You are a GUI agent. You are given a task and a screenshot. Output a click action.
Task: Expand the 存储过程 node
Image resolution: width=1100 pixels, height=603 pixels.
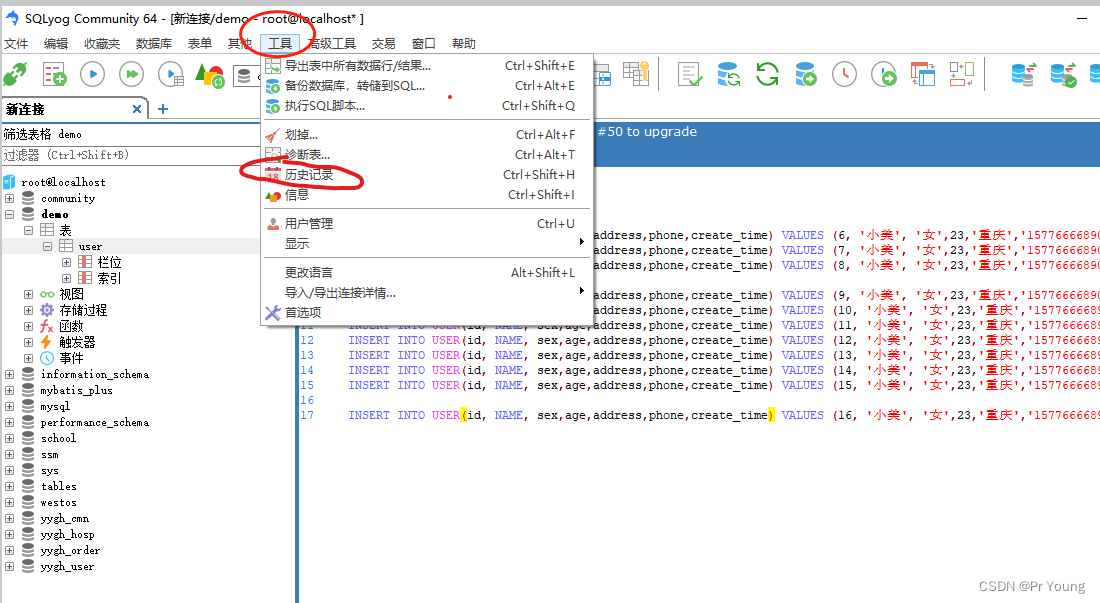tap(28, 310)
